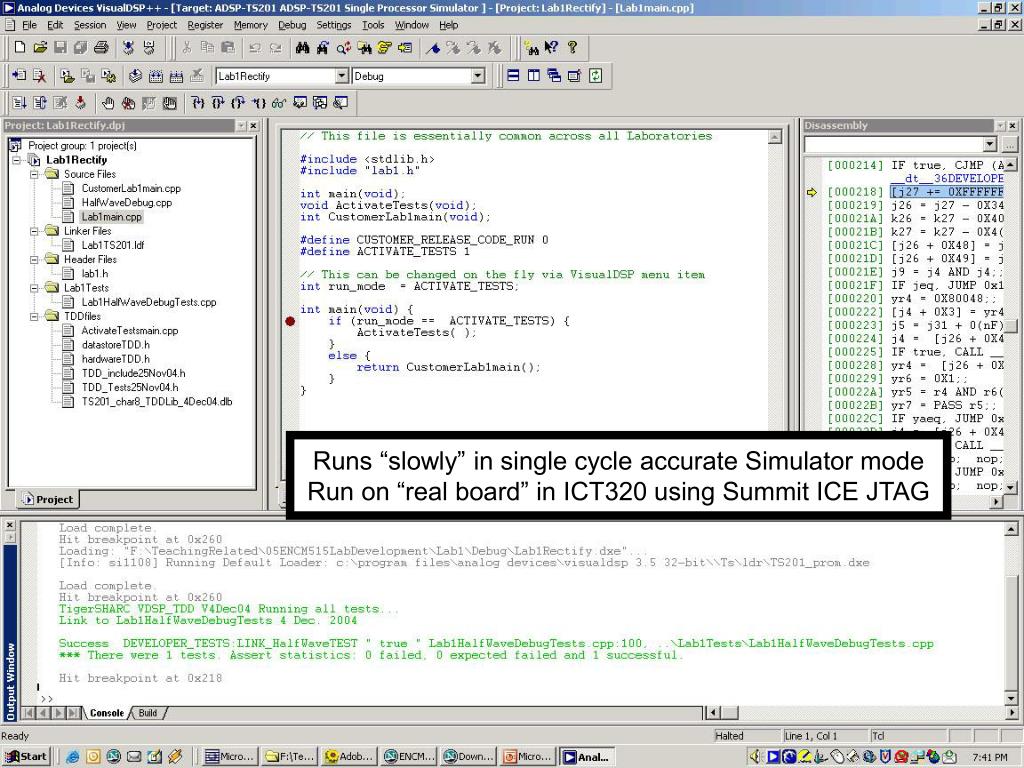Screen dimensions: 1024x768
Task: Click the Rebuild All icon
Action: (176, 76)
